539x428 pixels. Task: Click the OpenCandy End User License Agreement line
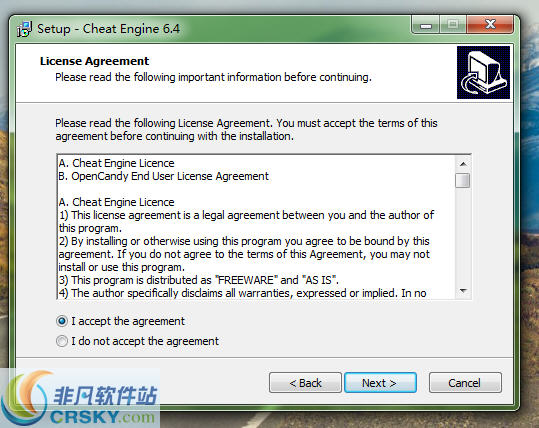[163, 176]
